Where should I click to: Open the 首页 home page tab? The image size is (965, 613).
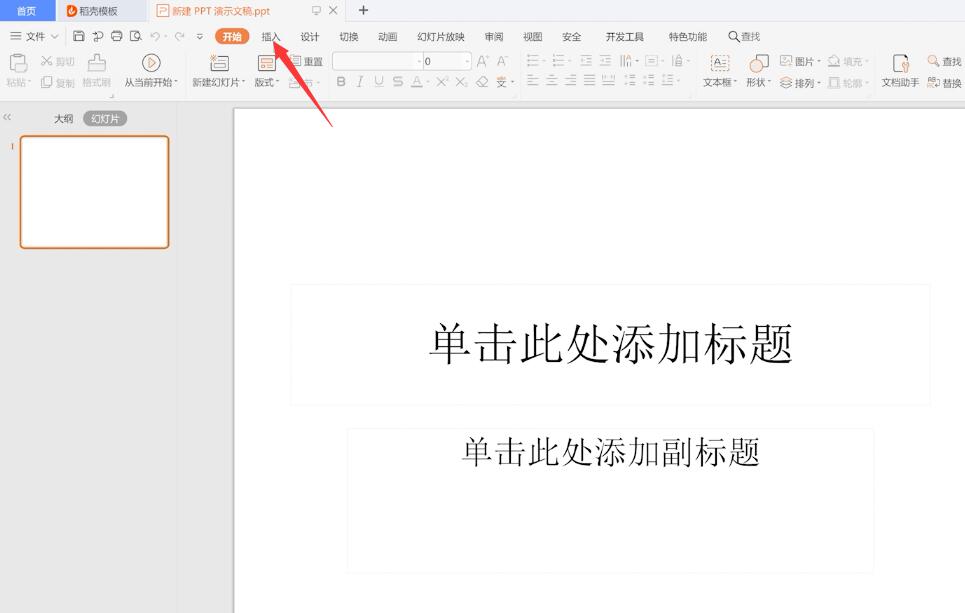[x=27, y=10]
